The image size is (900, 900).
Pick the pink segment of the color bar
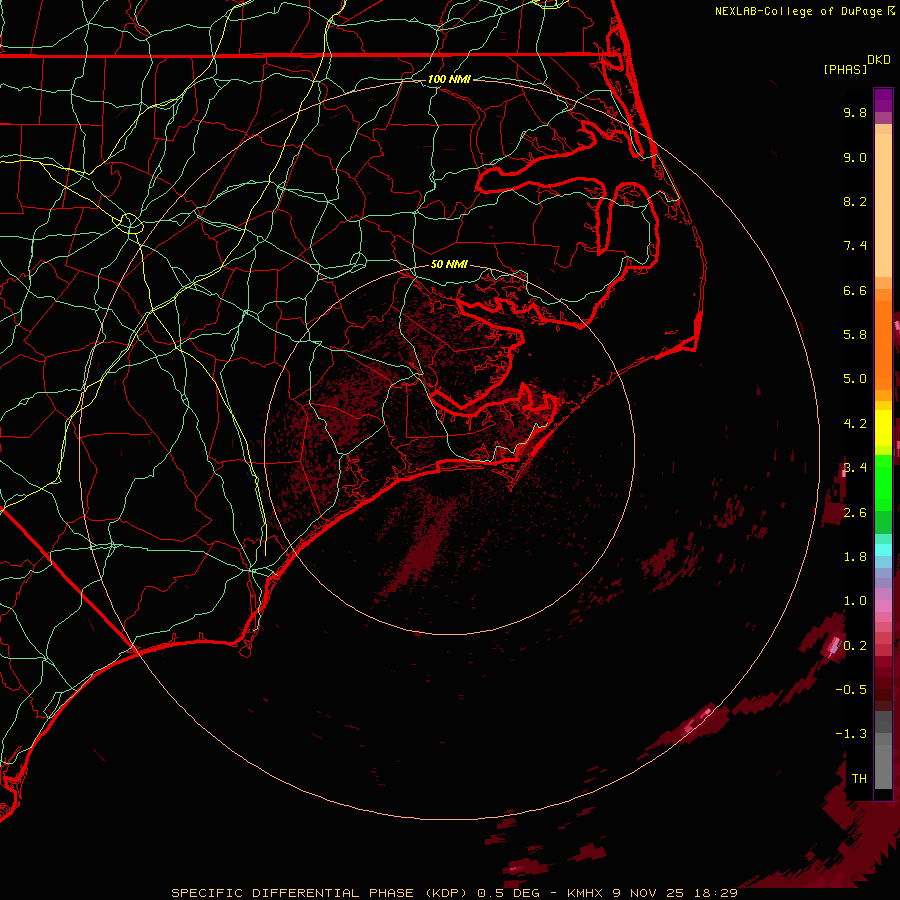(x=883, y=606)
